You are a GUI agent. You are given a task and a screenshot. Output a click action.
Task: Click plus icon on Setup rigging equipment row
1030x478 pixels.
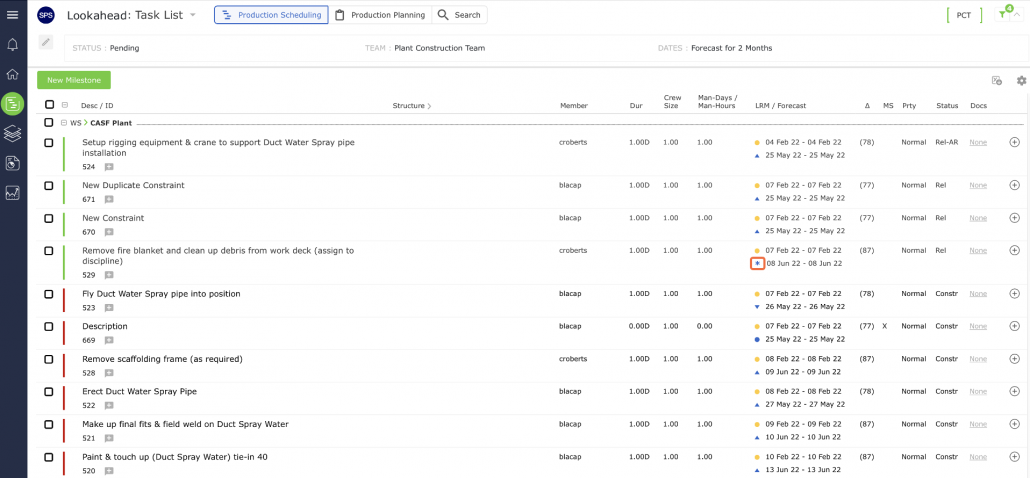click(x=1014, y=142)
